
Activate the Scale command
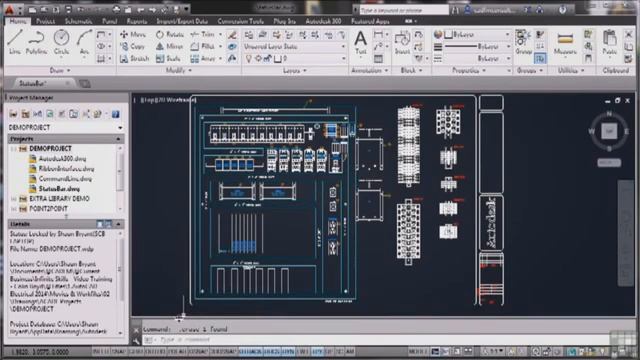[168, 59]
